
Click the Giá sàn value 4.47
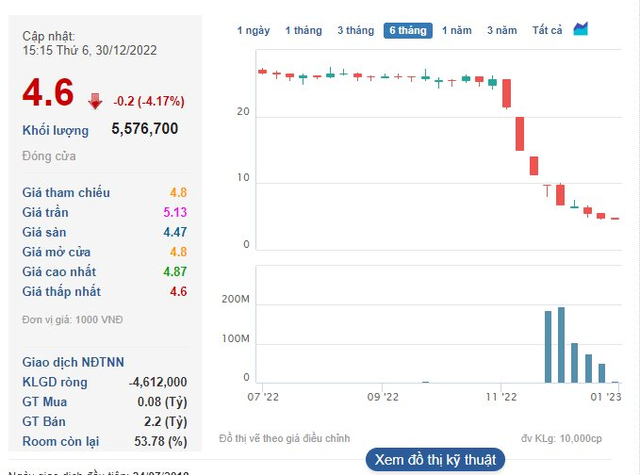(174, 232)
